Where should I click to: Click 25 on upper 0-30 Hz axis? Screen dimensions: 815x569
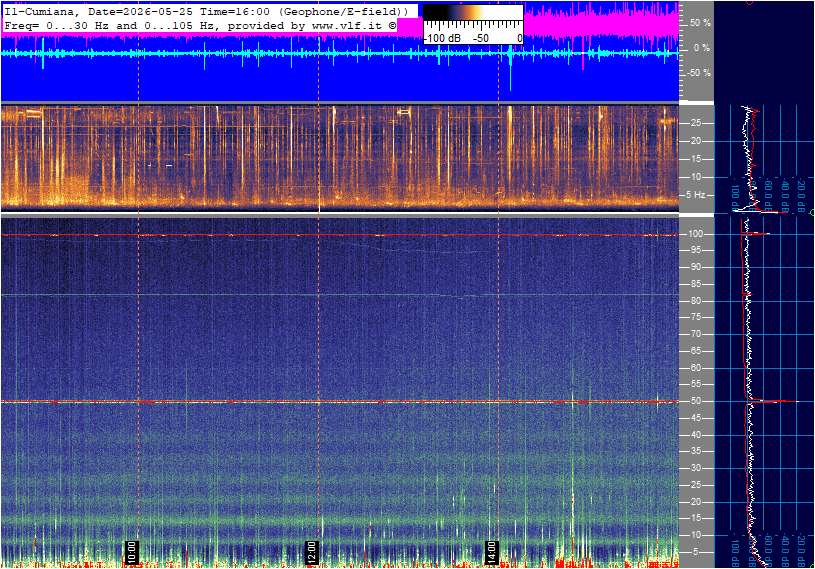(x=696, y=123)
